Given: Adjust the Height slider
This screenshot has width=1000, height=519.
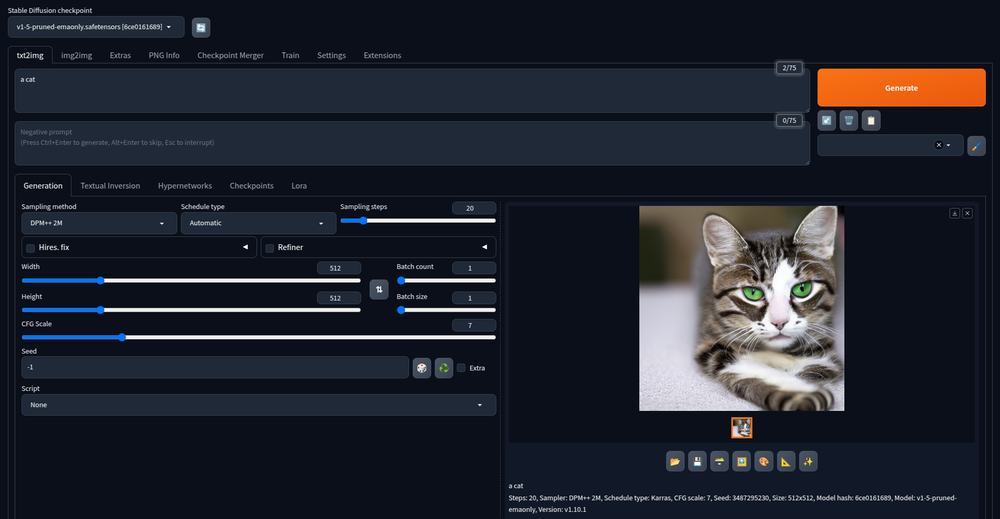Looking at the screenshot, I should tap(191, 311).
